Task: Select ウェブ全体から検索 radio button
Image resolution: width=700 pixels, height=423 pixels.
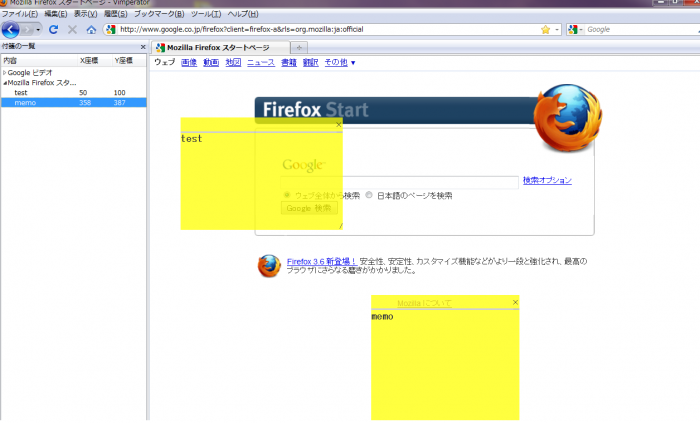Action: pyautogui.click(x=287, y=195)
